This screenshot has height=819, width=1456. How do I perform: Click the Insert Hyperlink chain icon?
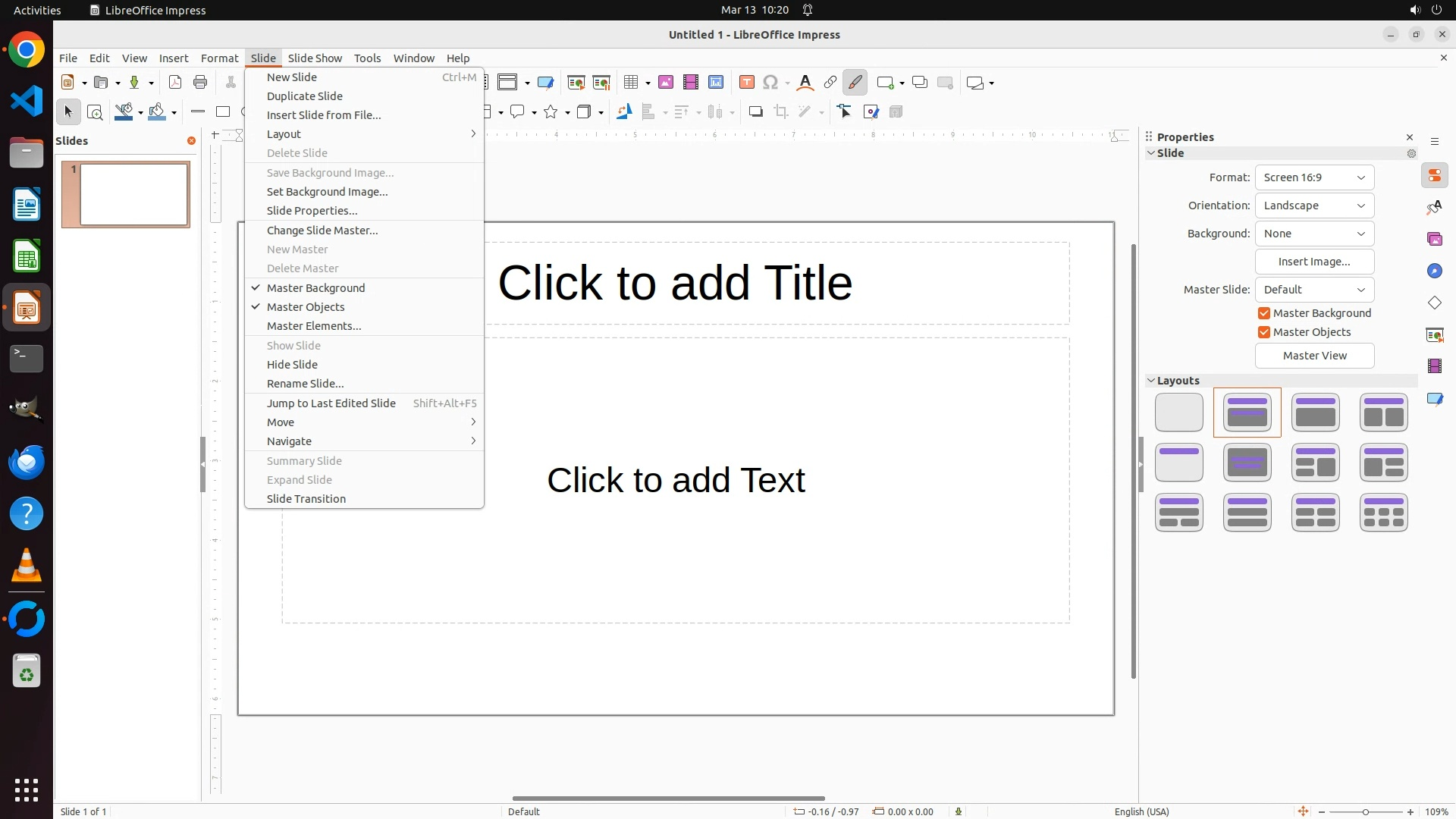click(830, 83)
